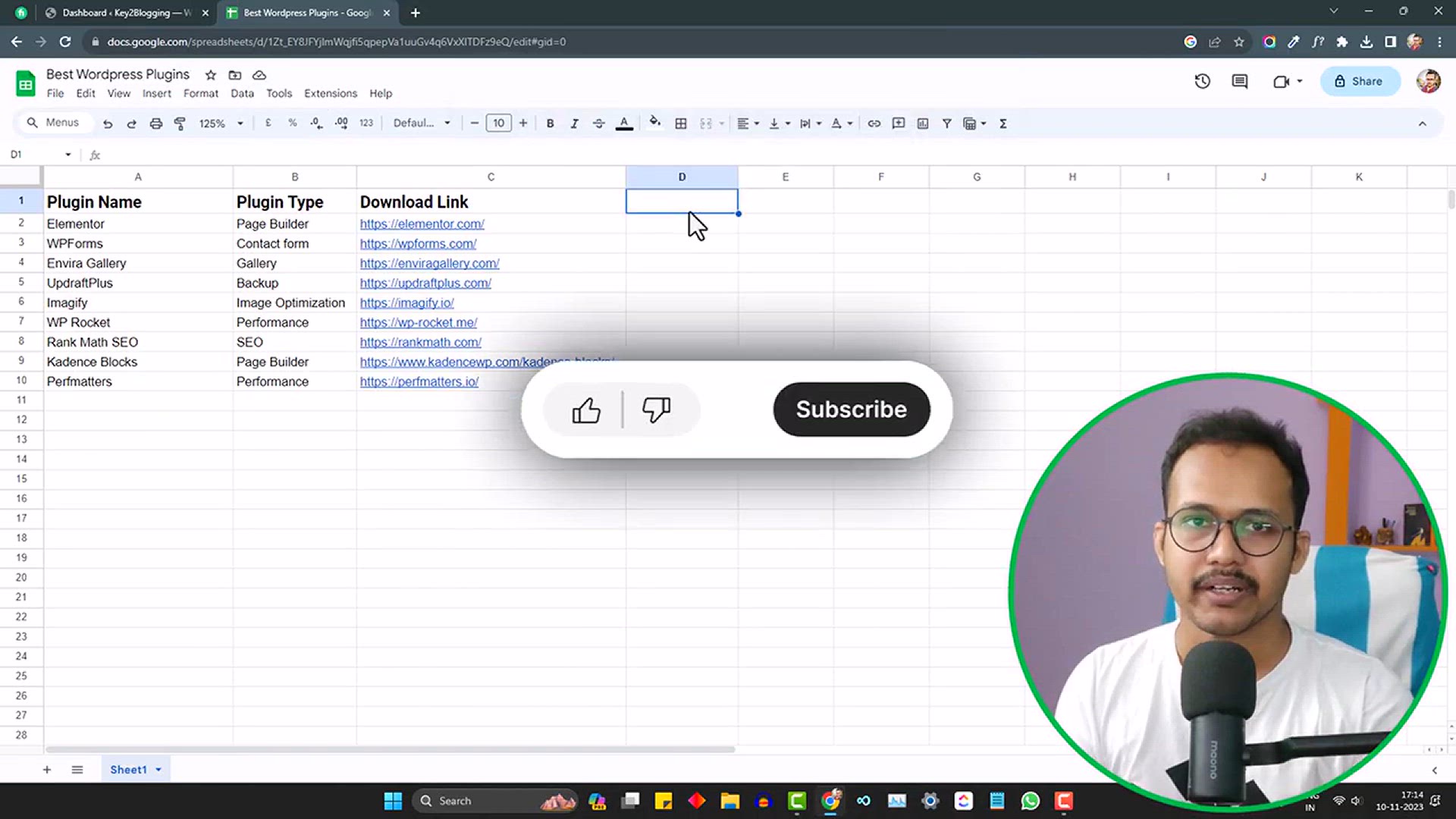The width and height of the screenshot is (1456, 819).
Task: Open the Data menu
Action: click(242, 93)
